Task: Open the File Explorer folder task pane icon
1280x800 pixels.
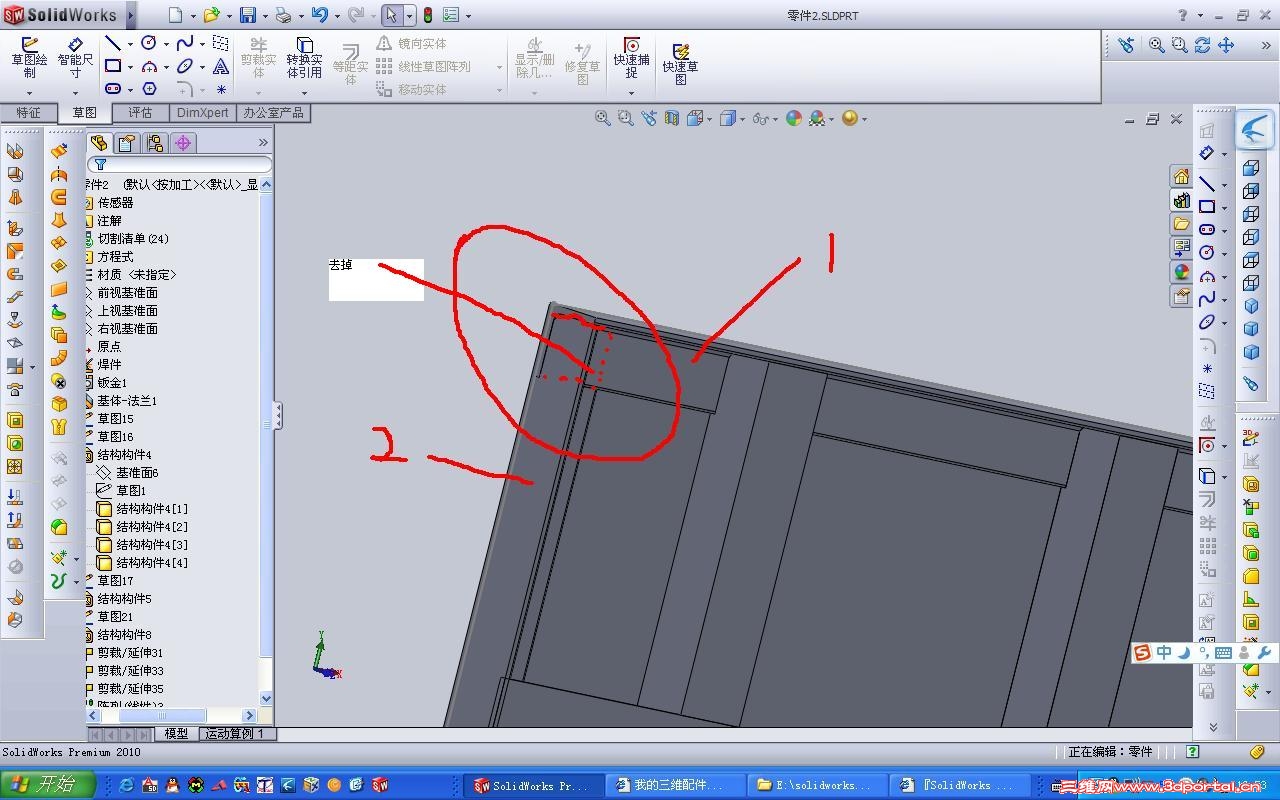Action: tap(1181, 224)
